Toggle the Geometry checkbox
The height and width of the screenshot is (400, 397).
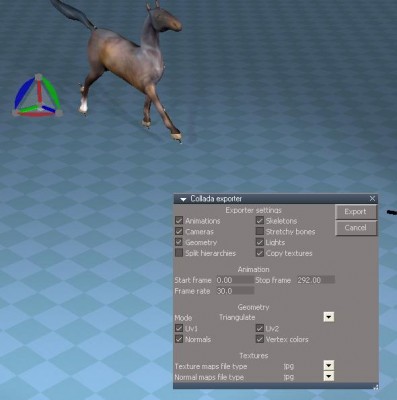[x=179, y=242]
